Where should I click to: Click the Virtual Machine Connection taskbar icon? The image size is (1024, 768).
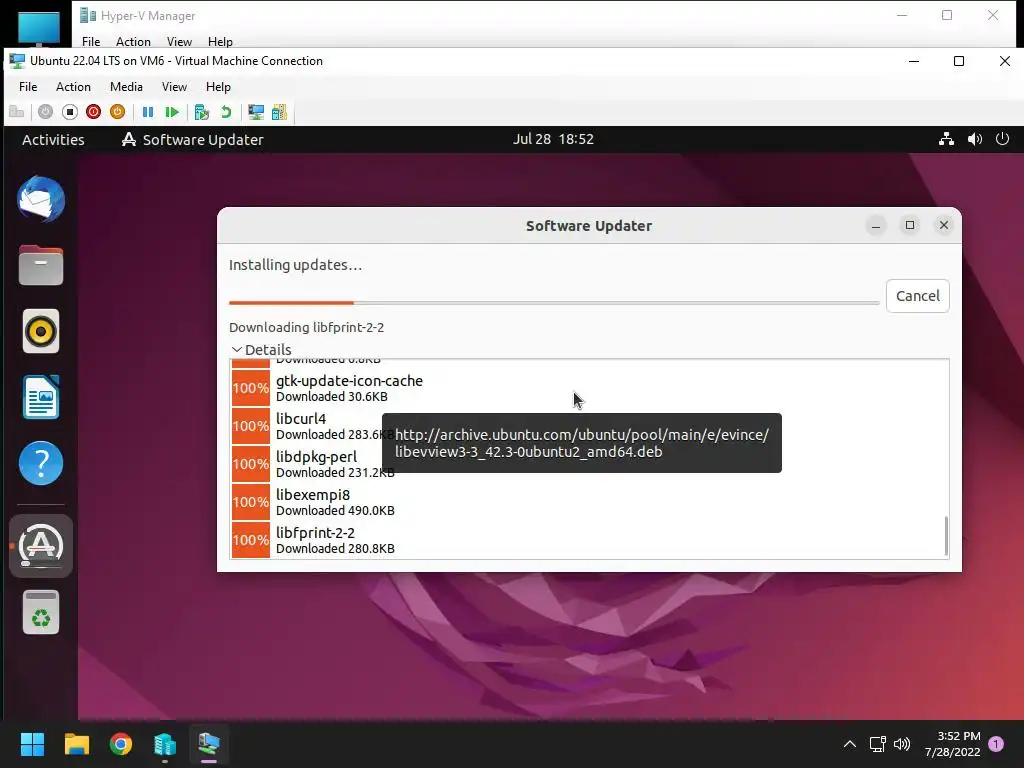pos(209,744)
